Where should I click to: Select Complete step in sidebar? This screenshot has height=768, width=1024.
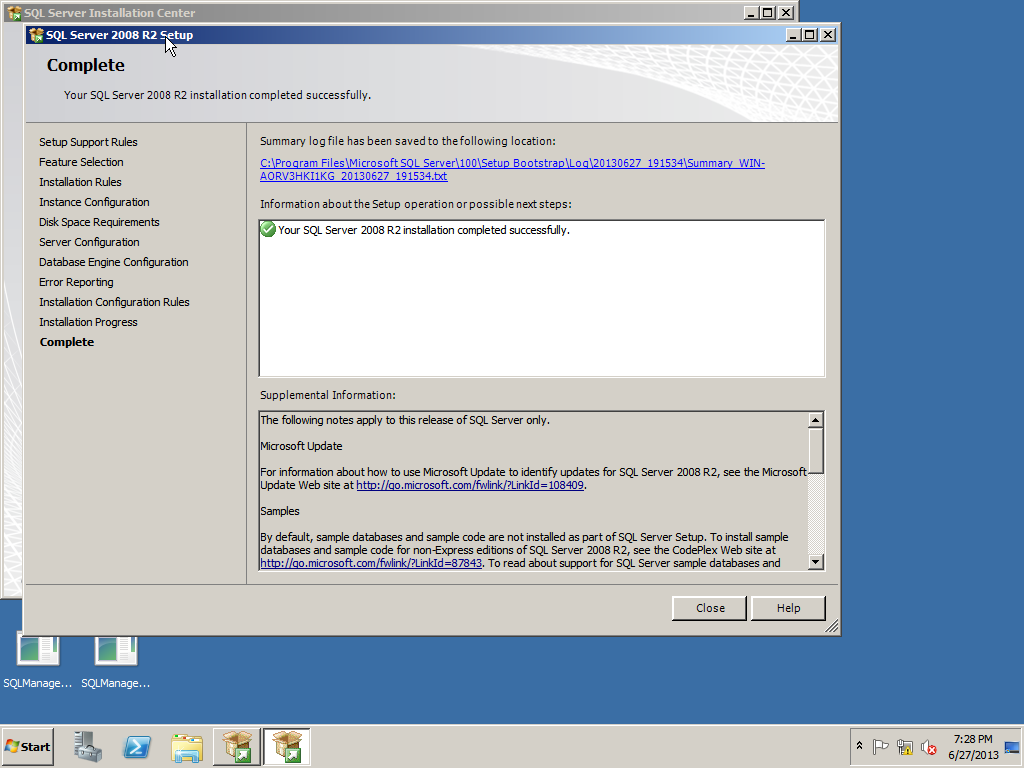[67, 342]
